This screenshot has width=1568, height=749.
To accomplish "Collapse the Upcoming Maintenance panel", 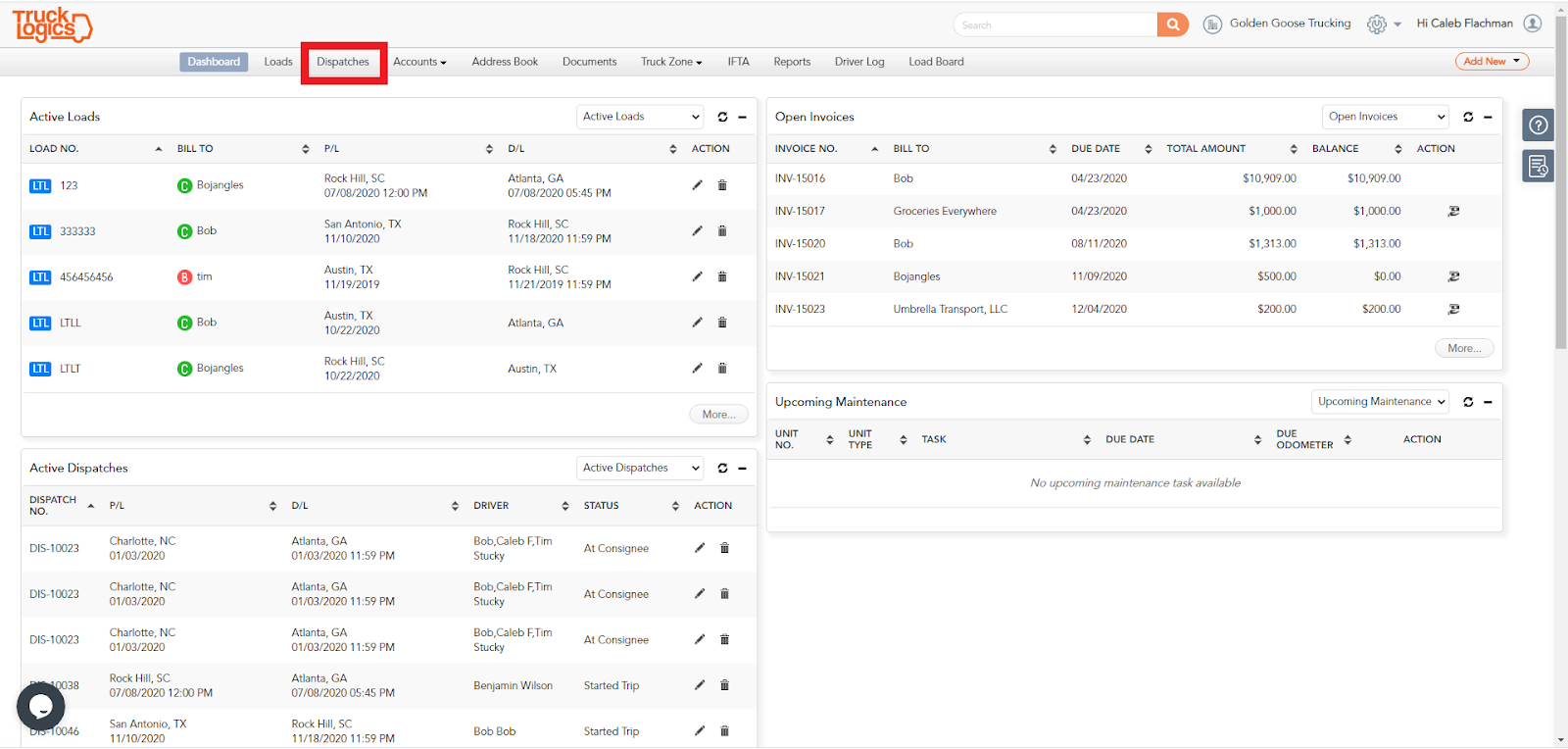I will (1488, 402).
